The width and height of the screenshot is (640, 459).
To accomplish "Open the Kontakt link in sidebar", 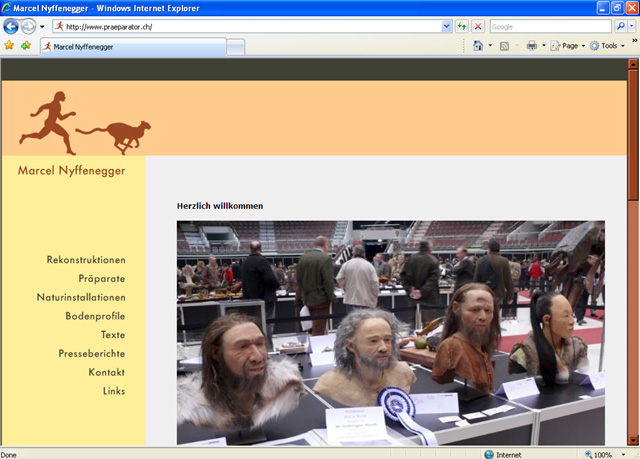I will [x=106, y=372].
